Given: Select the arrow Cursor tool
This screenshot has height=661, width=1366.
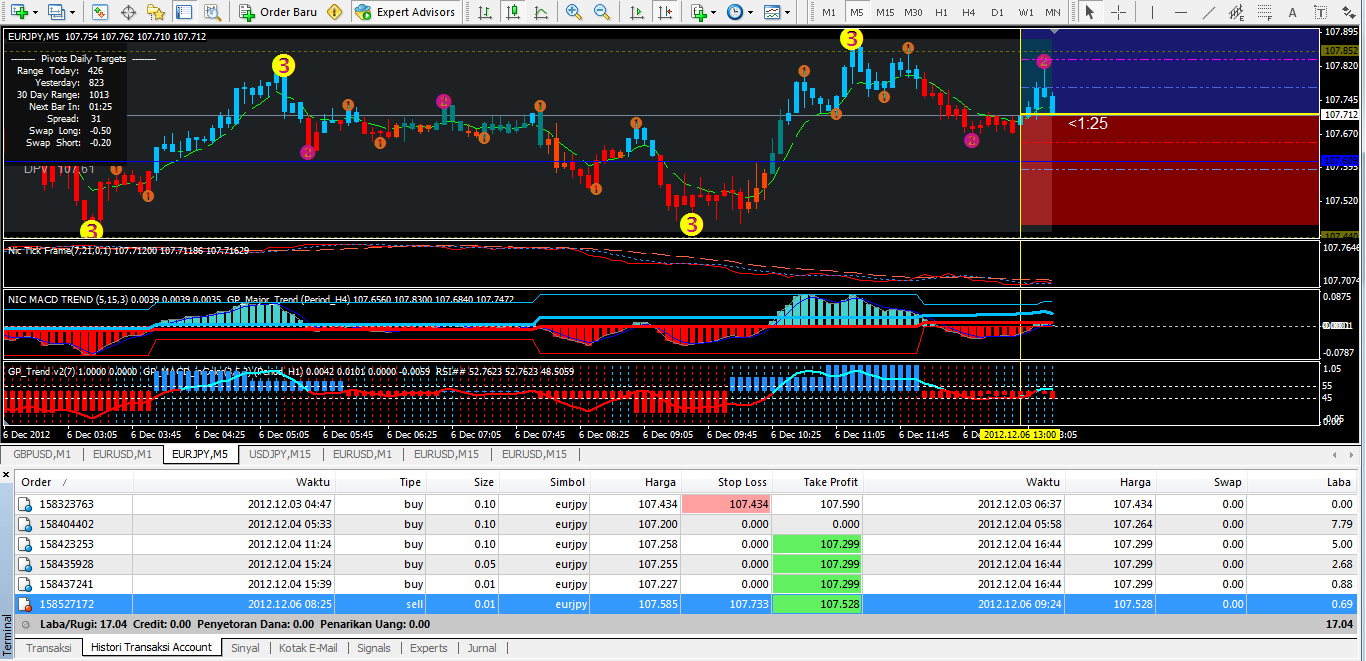Looking at the screenshot, I should (1089, 12).
